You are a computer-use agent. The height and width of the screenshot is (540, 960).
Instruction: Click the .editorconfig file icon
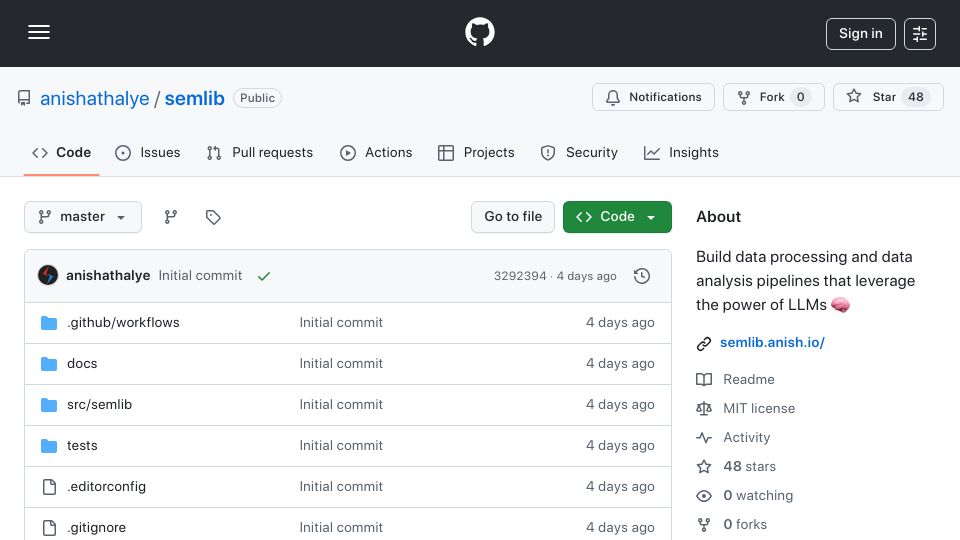tap(49, 487)
